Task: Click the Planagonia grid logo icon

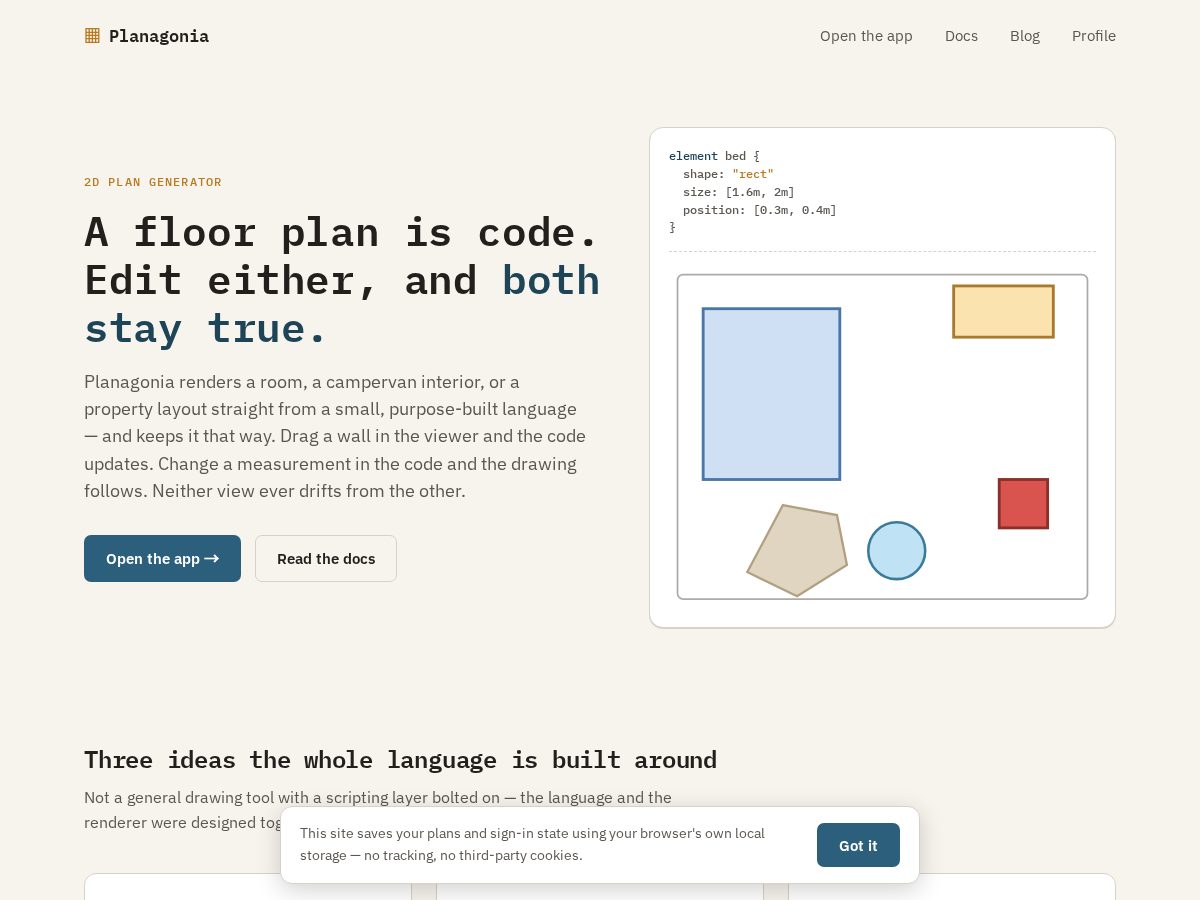Action: (x=92, y=36)
